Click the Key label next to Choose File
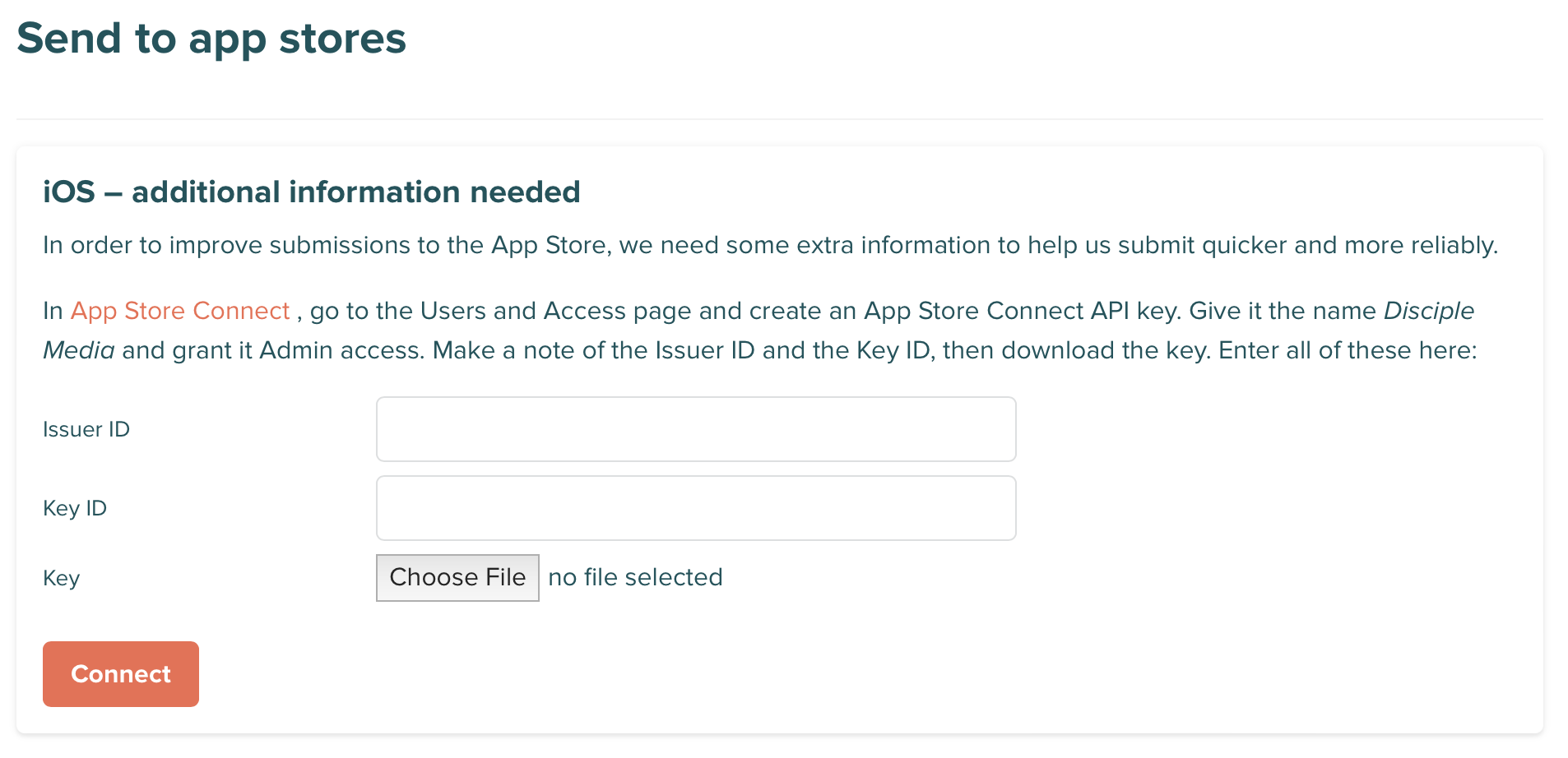The height and width of the screenshot is (758, 1568). (x=60, y=577)
